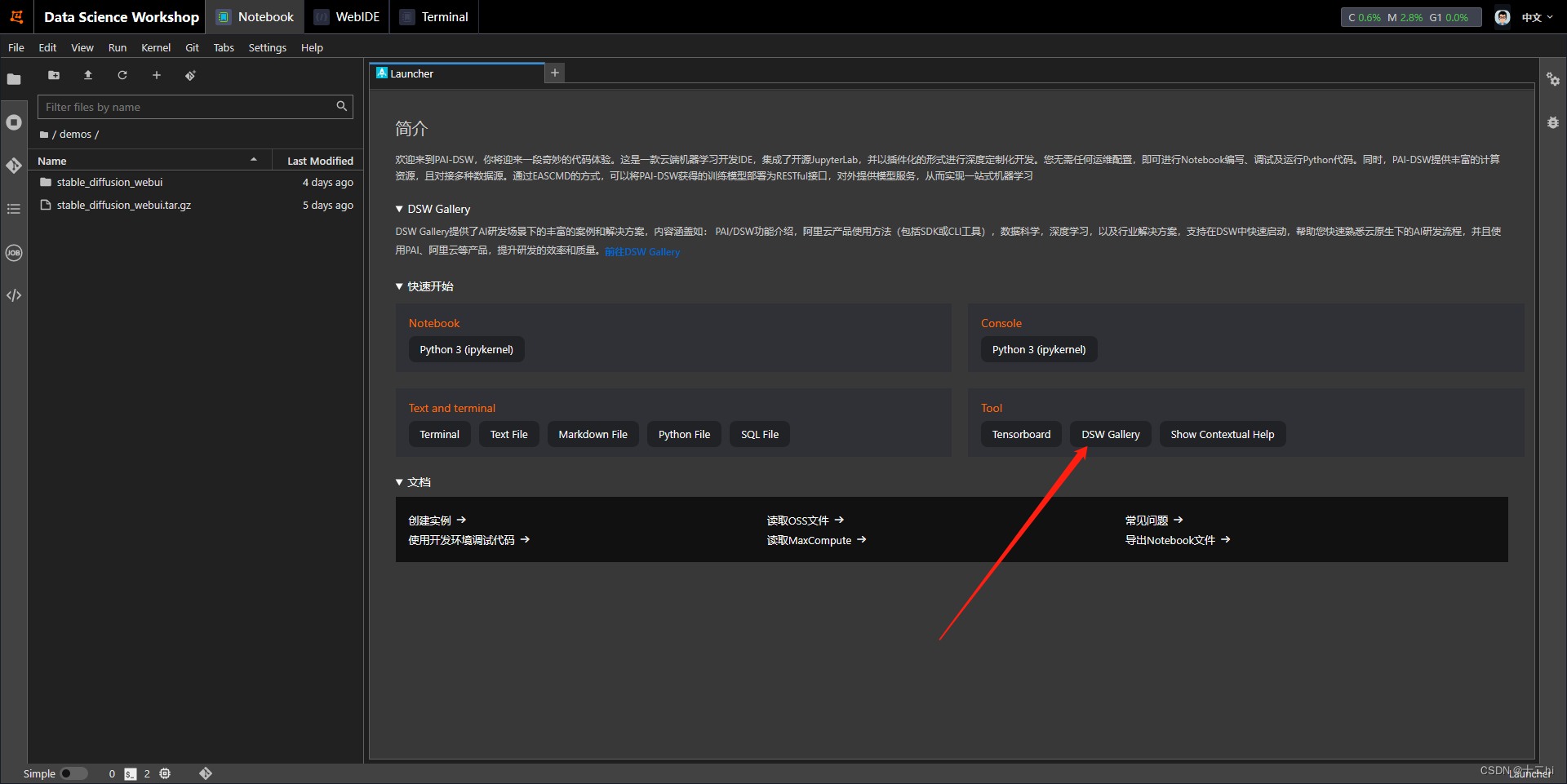
Task: Create a new Python File
Action: pos(685,434)
